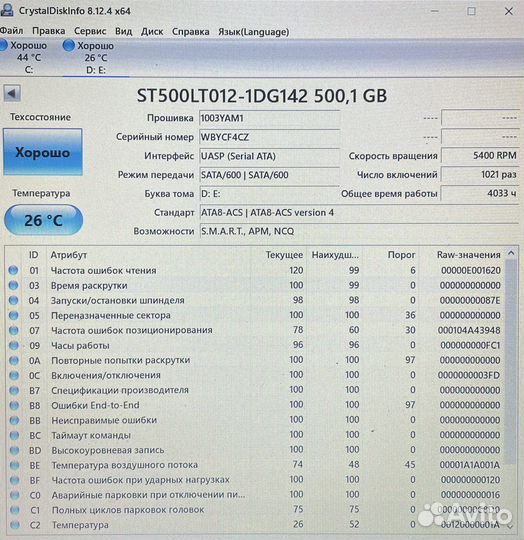The image size is (524, 540).
Task: Click the 26 °C temperature button
Action: click(x=43, y=220)
